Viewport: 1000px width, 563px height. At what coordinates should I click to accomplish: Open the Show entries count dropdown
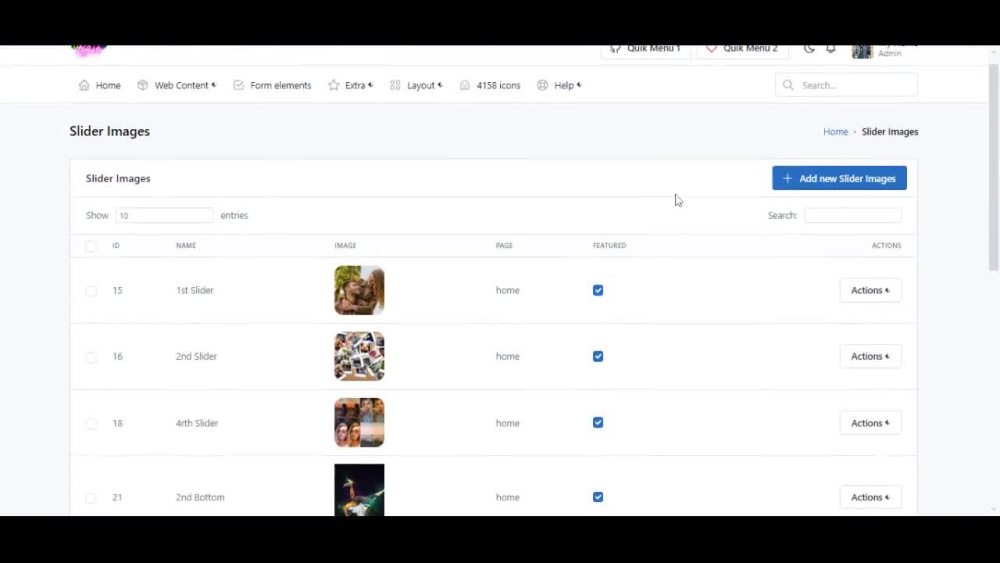point(165,216)
